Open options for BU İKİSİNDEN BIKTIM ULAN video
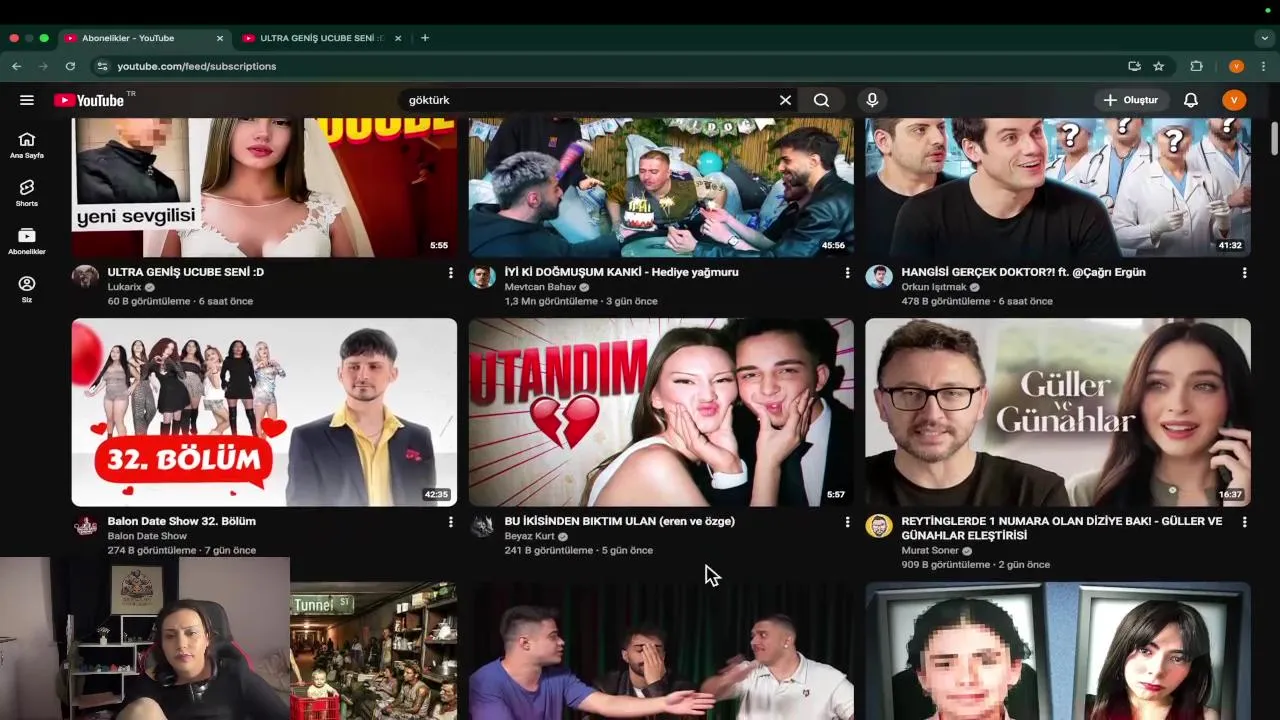Image resolution: width=1280 pixels, height=720 pixels. click(847, 522)
